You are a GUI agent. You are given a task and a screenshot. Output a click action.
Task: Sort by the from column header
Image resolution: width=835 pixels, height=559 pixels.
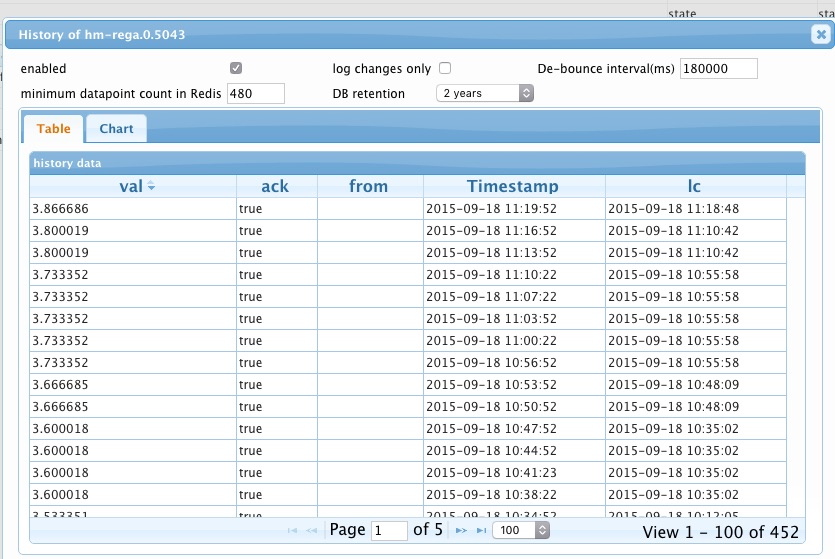click(370, 186)
